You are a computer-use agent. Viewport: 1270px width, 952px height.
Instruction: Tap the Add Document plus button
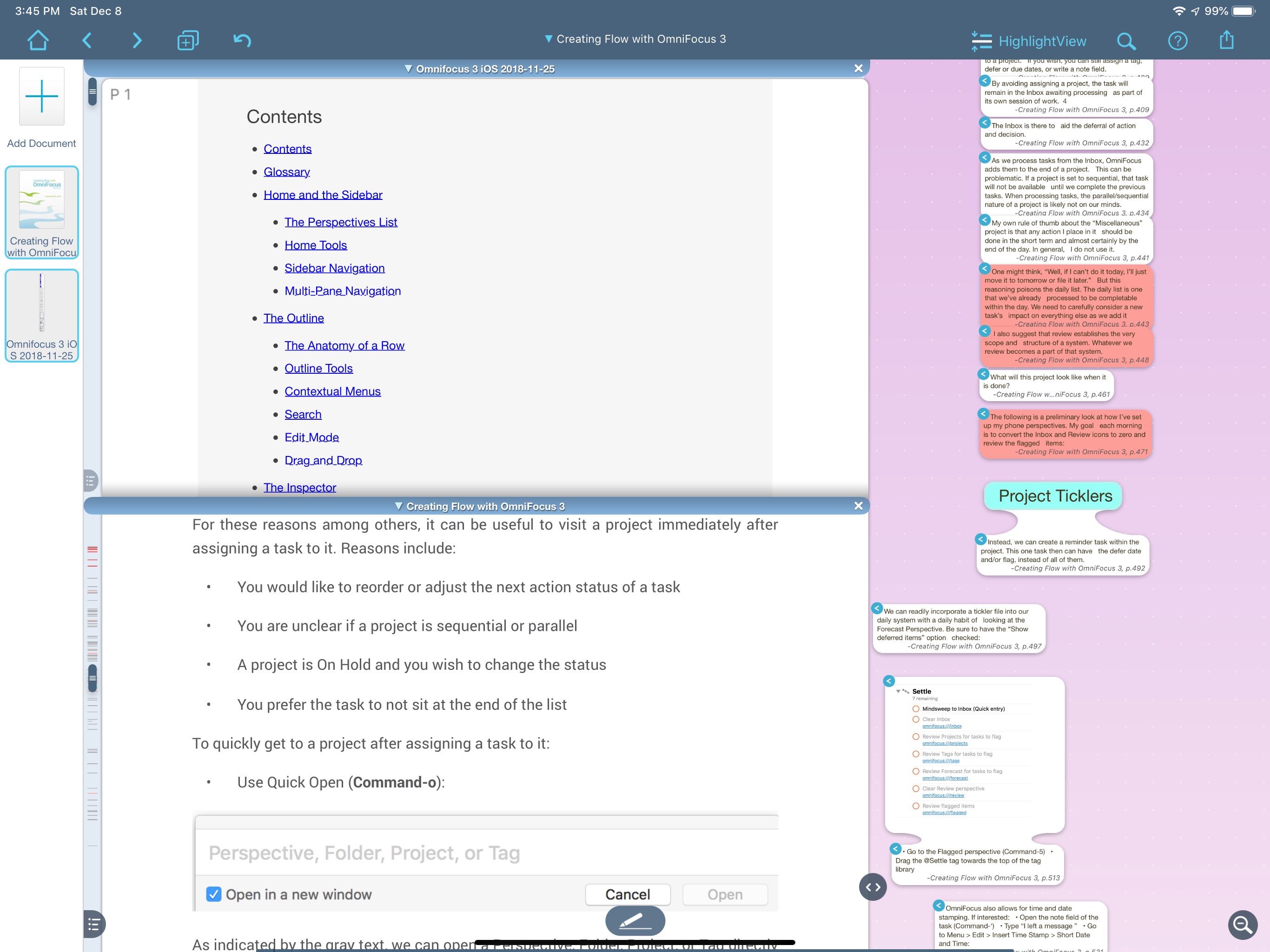point(41,96)
